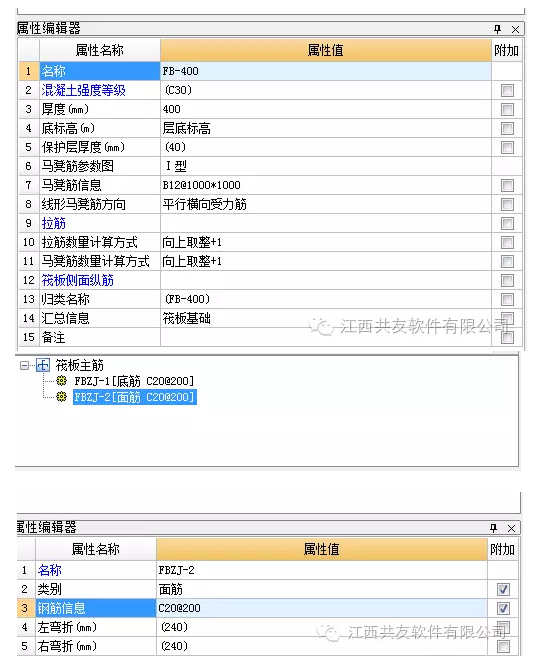This screenshot has width=537, height=660.
Task: Pin the lower 属性编辑器 panel
Action: tap(494, 528)
